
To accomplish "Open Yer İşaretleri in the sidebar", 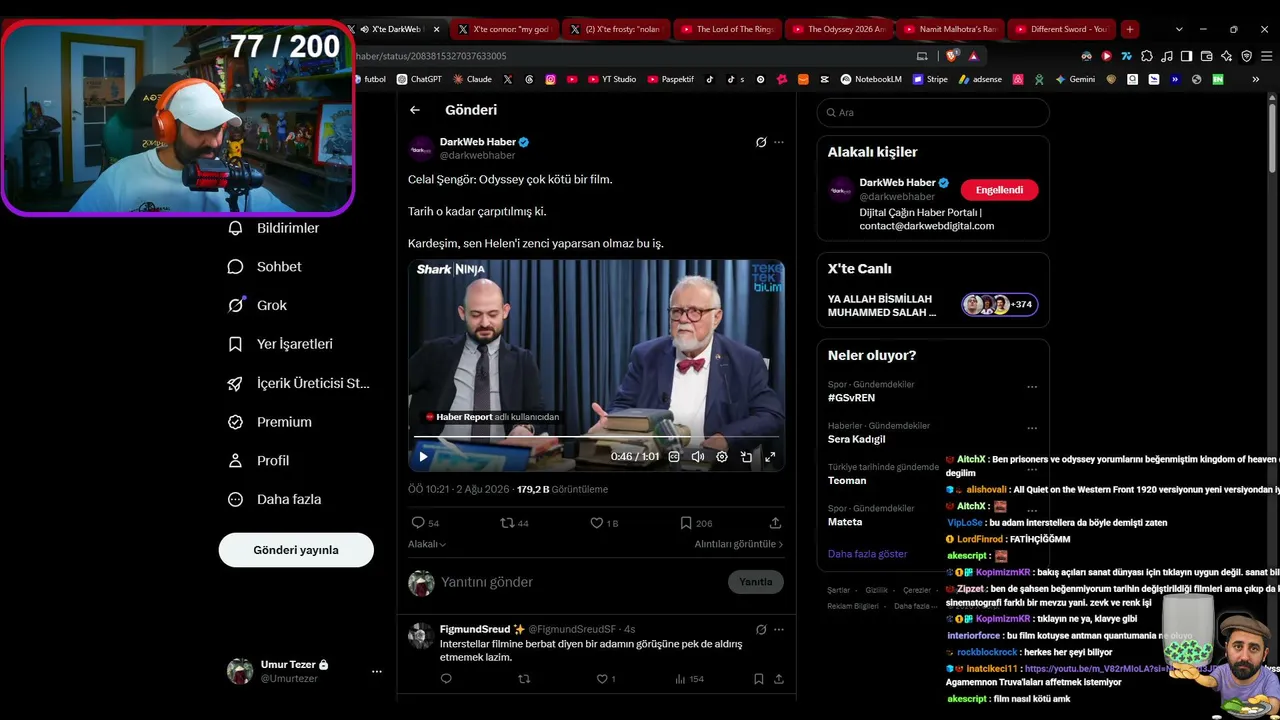I will coord(280,344).
